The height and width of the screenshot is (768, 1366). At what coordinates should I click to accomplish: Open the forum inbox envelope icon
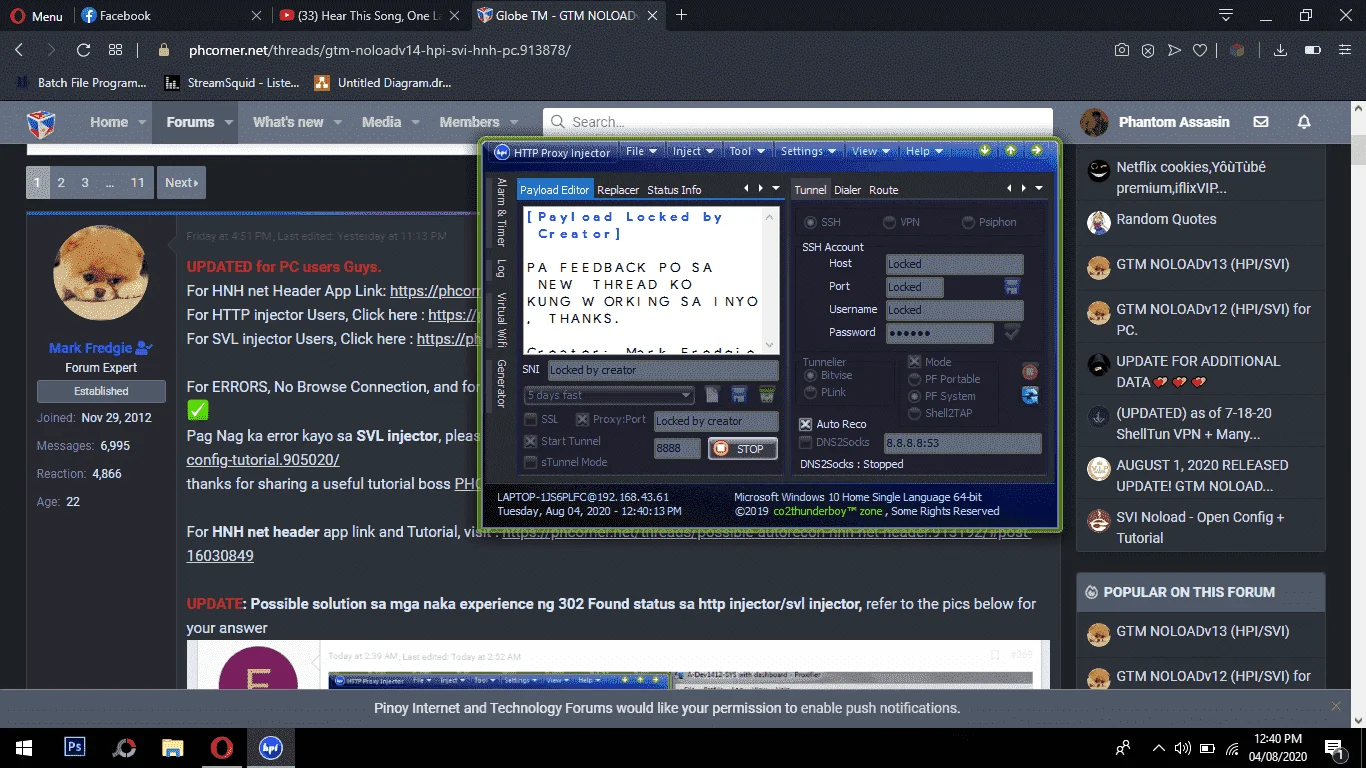[1261, 122]
